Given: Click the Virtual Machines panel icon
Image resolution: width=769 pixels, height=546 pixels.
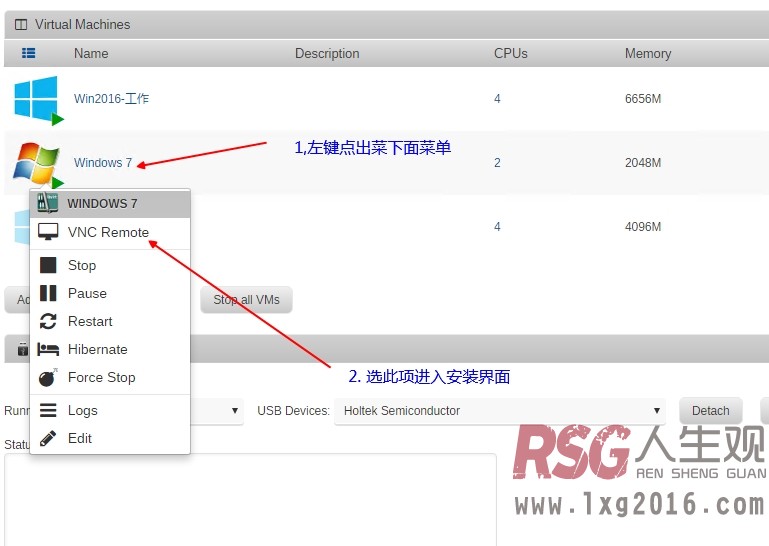Looking at the screenshot, I should point(21,25).
